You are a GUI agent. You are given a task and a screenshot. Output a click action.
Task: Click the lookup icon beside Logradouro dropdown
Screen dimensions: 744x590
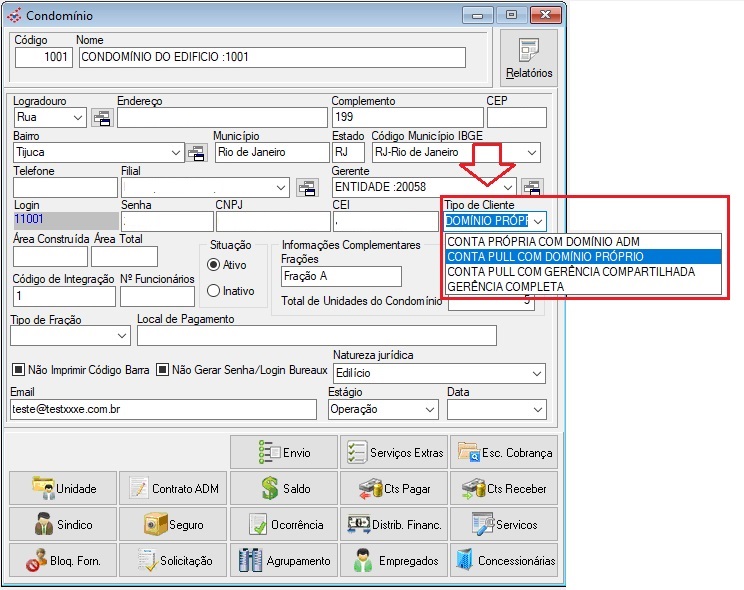(102, 118)
